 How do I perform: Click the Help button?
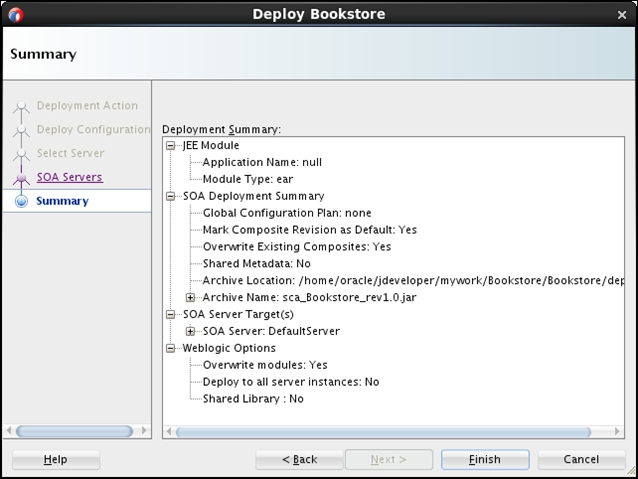pyautogui.click(x=56, y=459)
